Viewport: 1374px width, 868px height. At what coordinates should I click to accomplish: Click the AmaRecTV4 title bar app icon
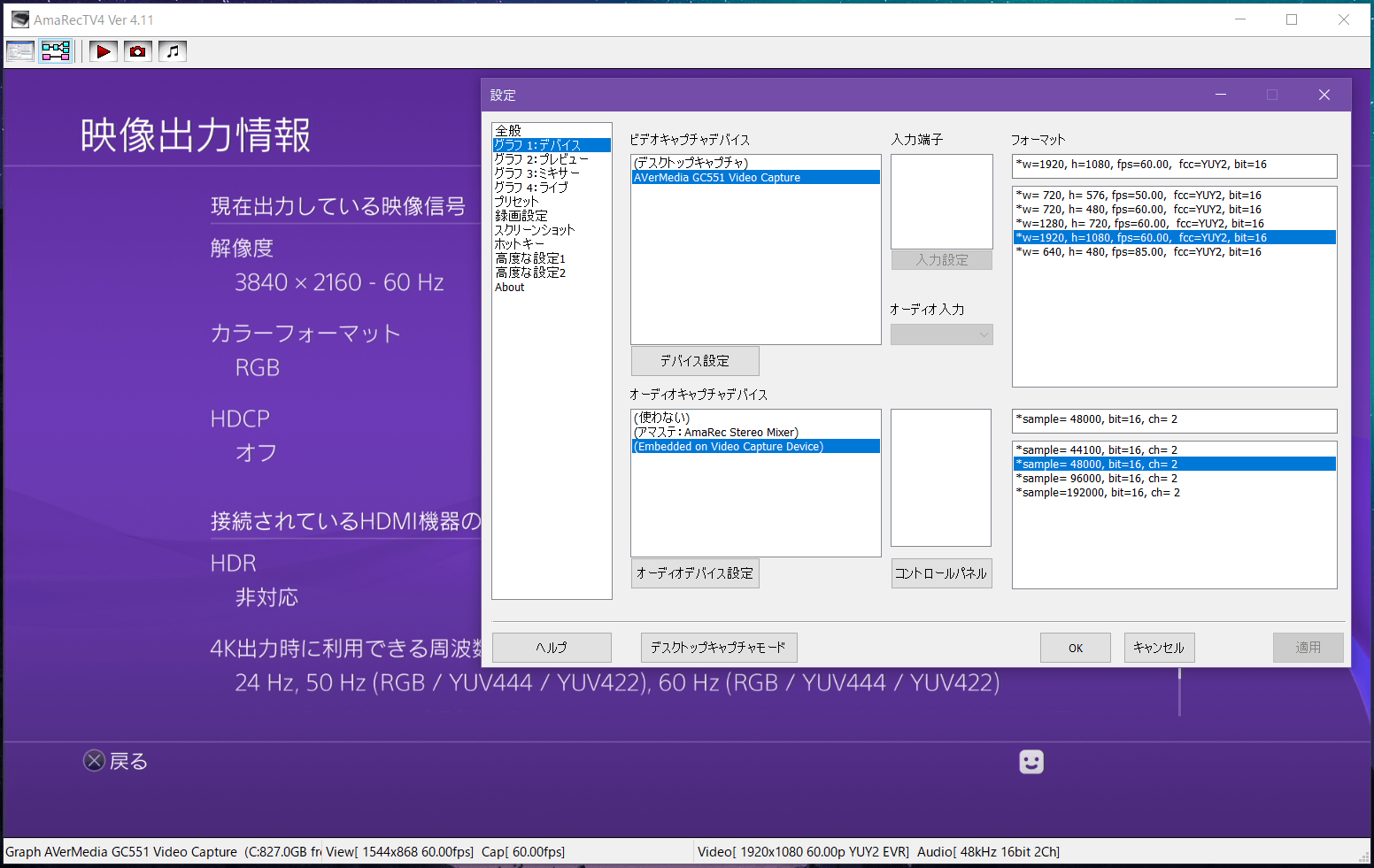19,19
